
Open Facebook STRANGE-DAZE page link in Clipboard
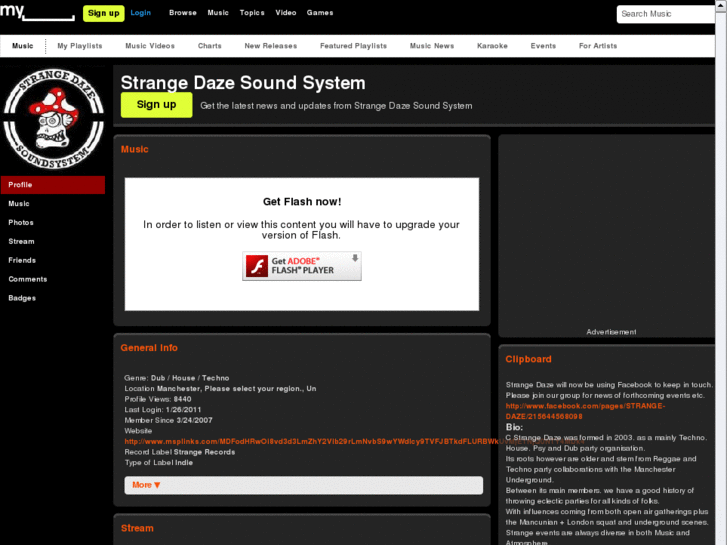tap(585, 411)
